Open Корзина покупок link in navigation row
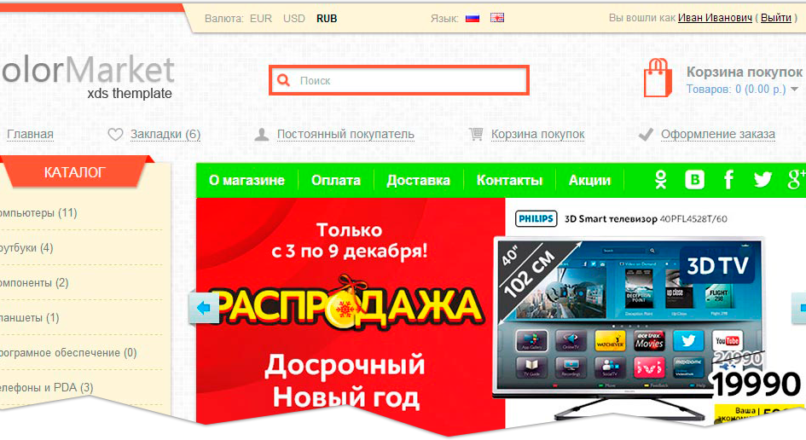This screenshot has height=440, width=806. 538,134
